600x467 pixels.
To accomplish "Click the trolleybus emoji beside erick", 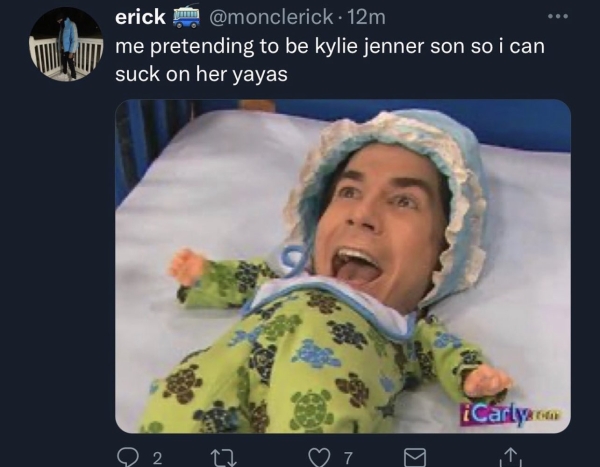I will point(187,17).
